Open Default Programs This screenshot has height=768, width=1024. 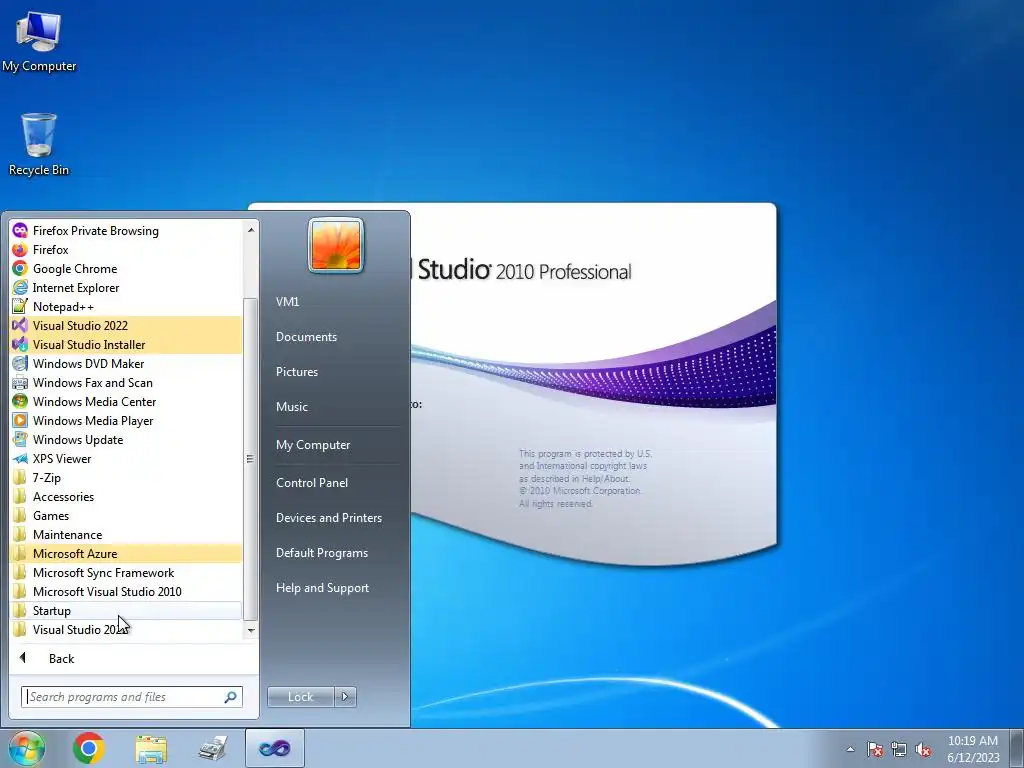click(321, 553)
